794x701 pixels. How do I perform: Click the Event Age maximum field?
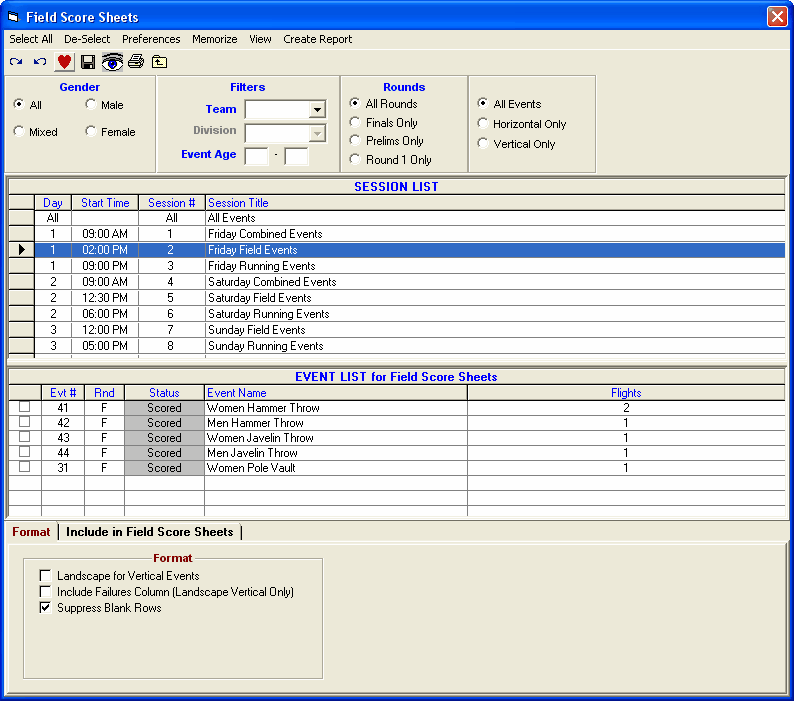coord(296,156)
